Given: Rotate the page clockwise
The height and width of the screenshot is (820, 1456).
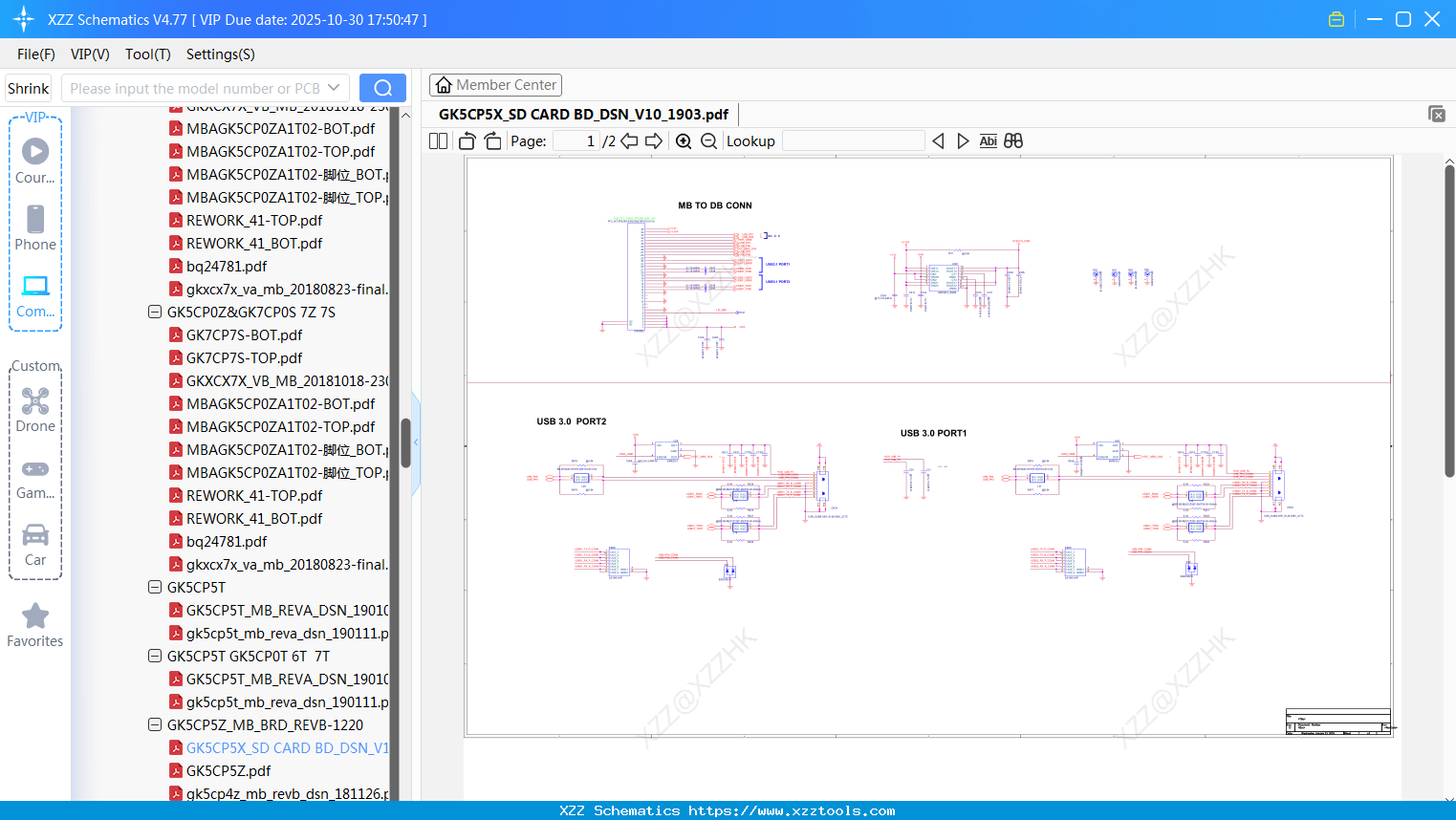Looking at the screenshot, I should coord(492,141).
